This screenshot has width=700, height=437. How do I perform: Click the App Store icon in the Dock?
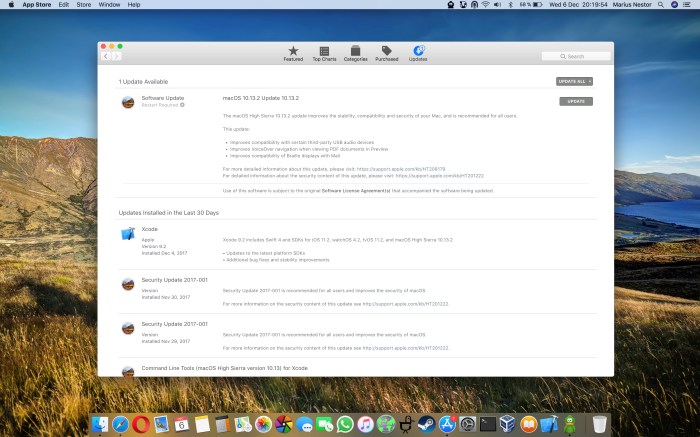(447, 424)
